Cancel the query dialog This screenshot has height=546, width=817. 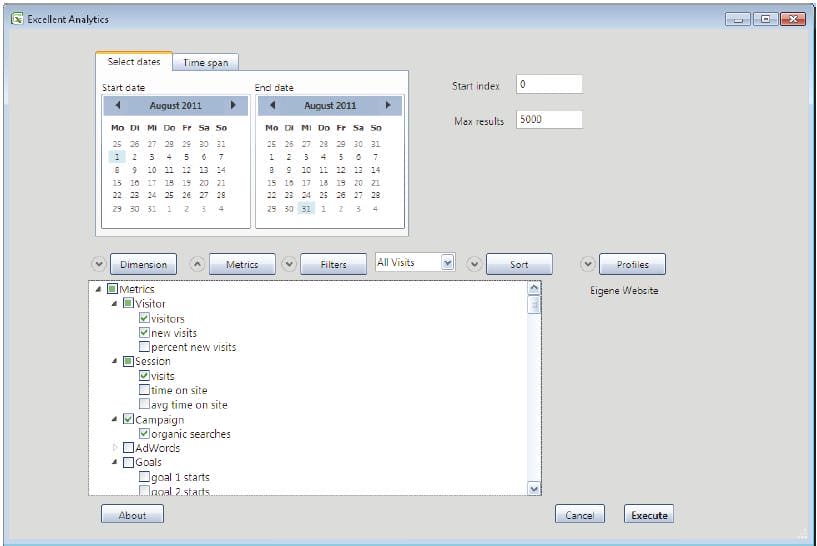click(579, 515)
